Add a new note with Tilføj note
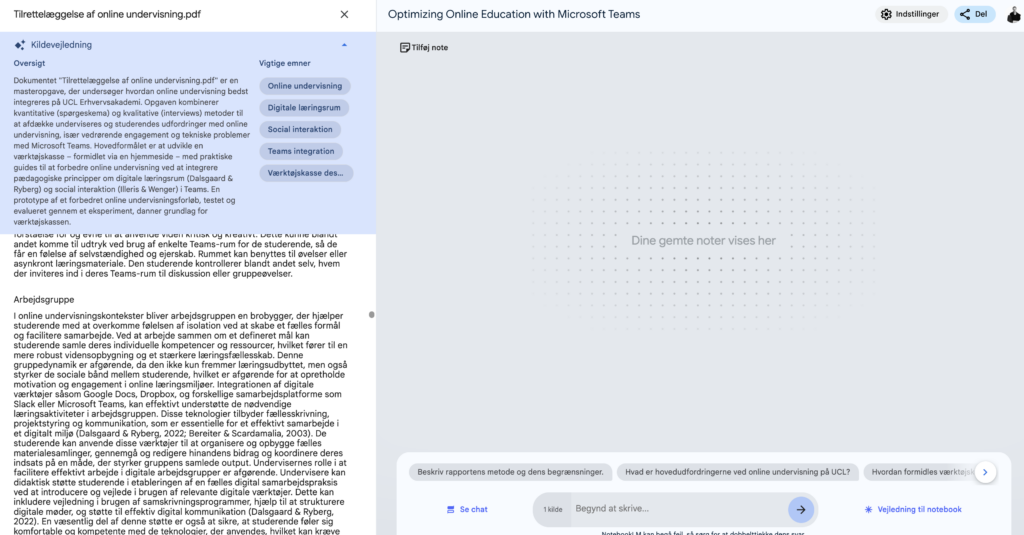The image size is (1024, 535). 424,48
